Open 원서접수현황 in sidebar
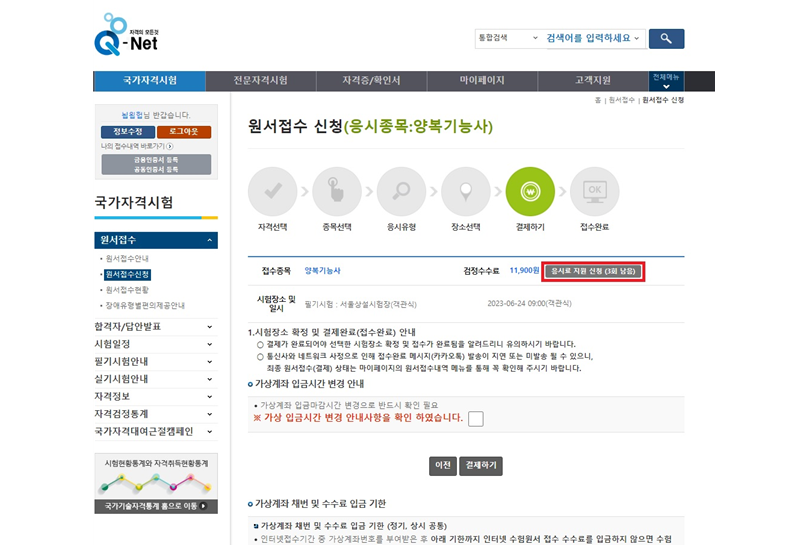Viewport: 808px width, 545px height. [127, 290]
